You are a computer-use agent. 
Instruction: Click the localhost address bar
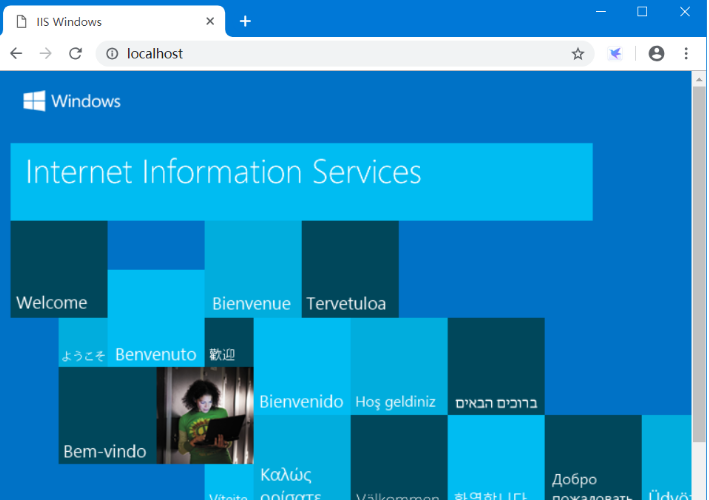pyautogui.click(x=345, y=54)
